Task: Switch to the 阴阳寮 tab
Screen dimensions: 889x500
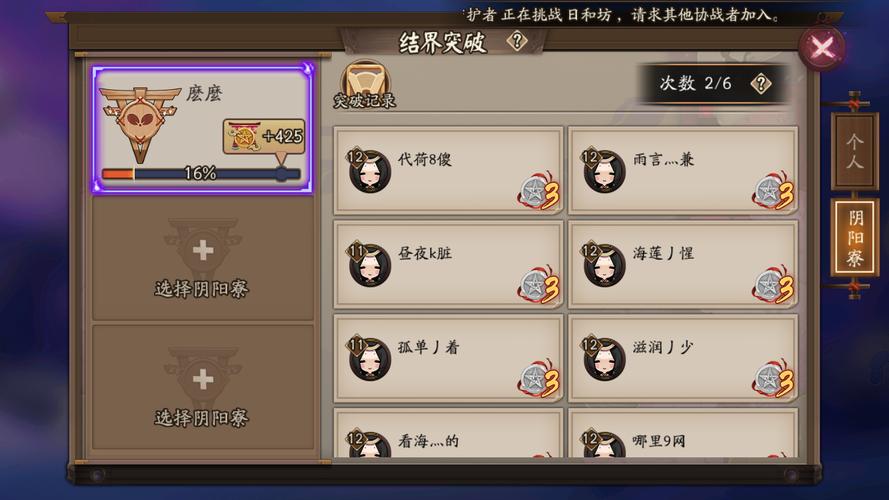Action: 855,238
